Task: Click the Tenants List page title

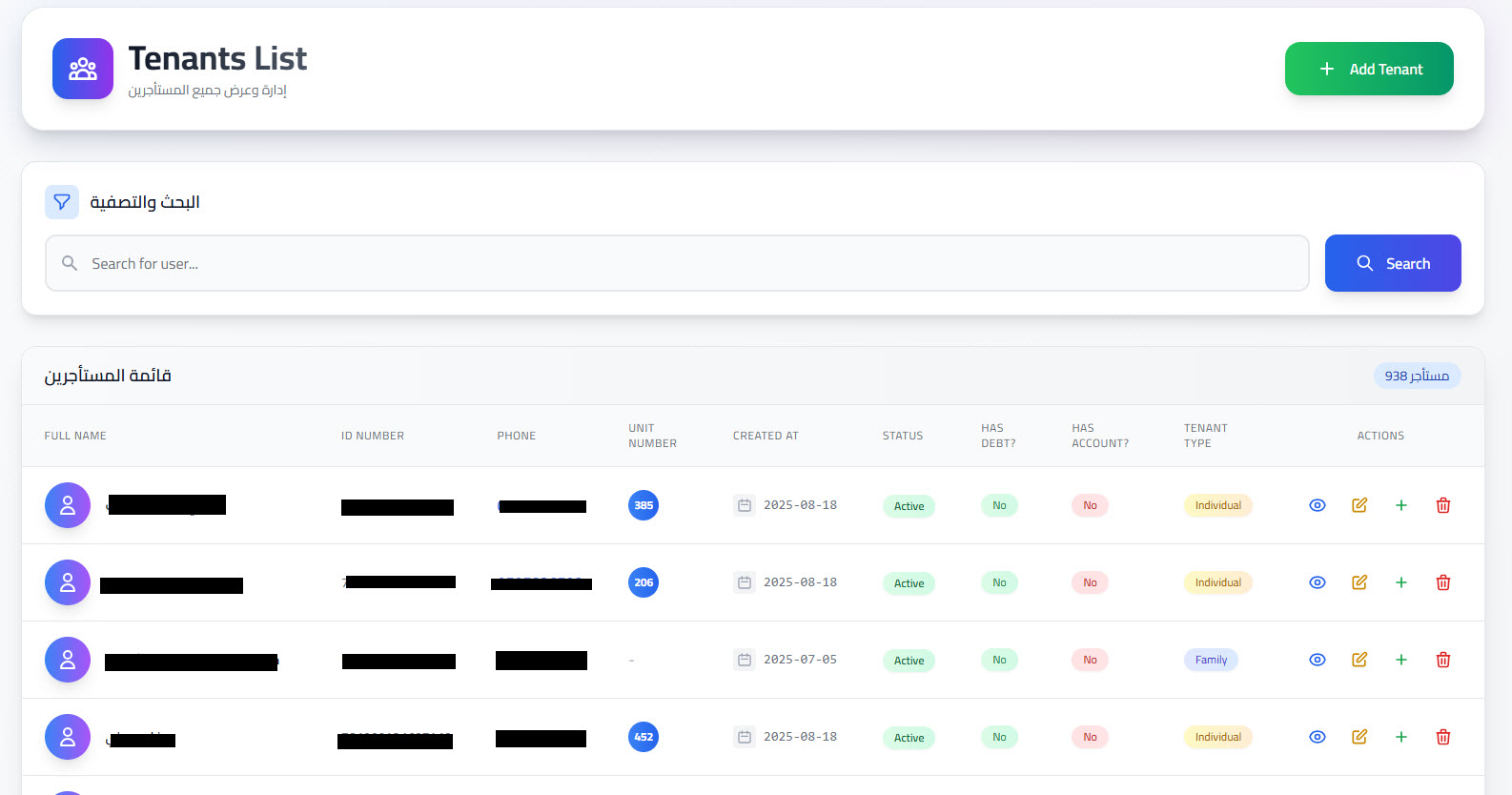Action: 217,58
